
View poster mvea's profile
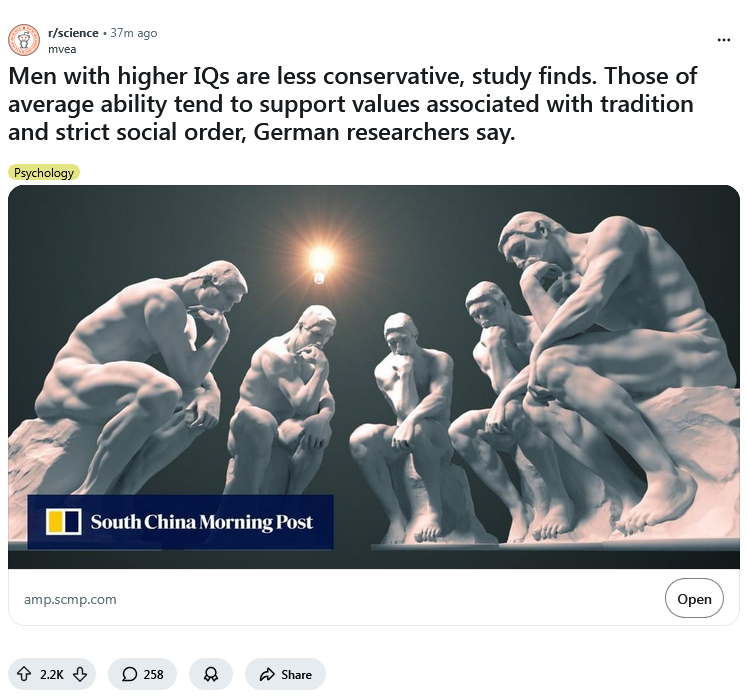(62, 49)
